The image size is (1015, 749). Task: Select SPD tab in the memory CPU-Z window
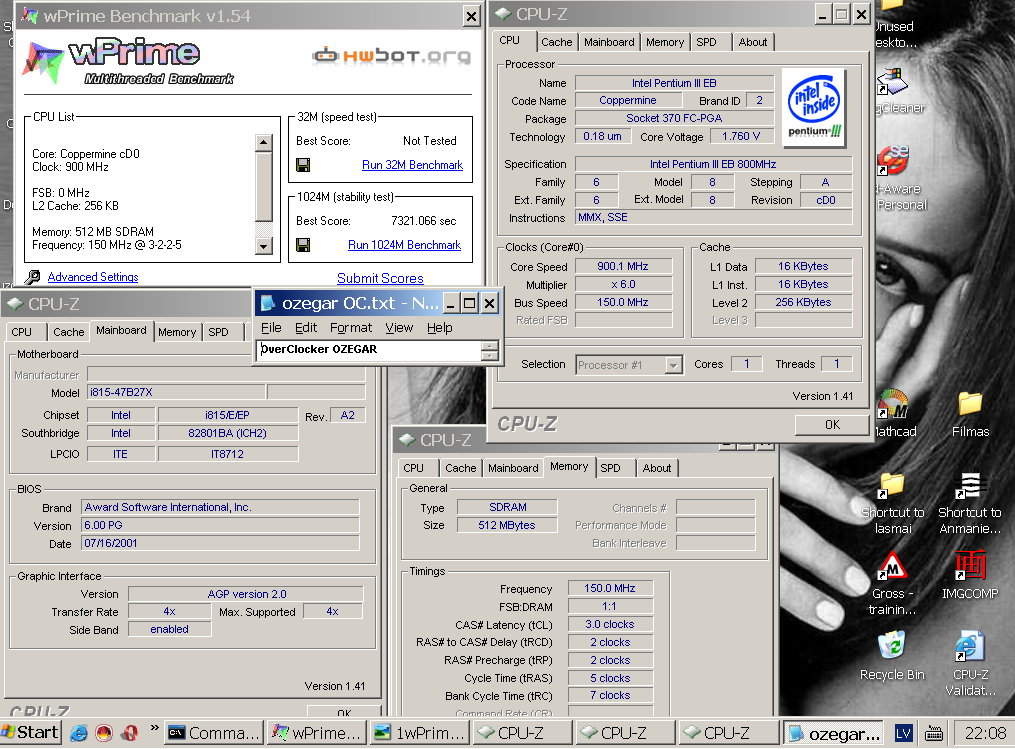(x=610, y=468)
